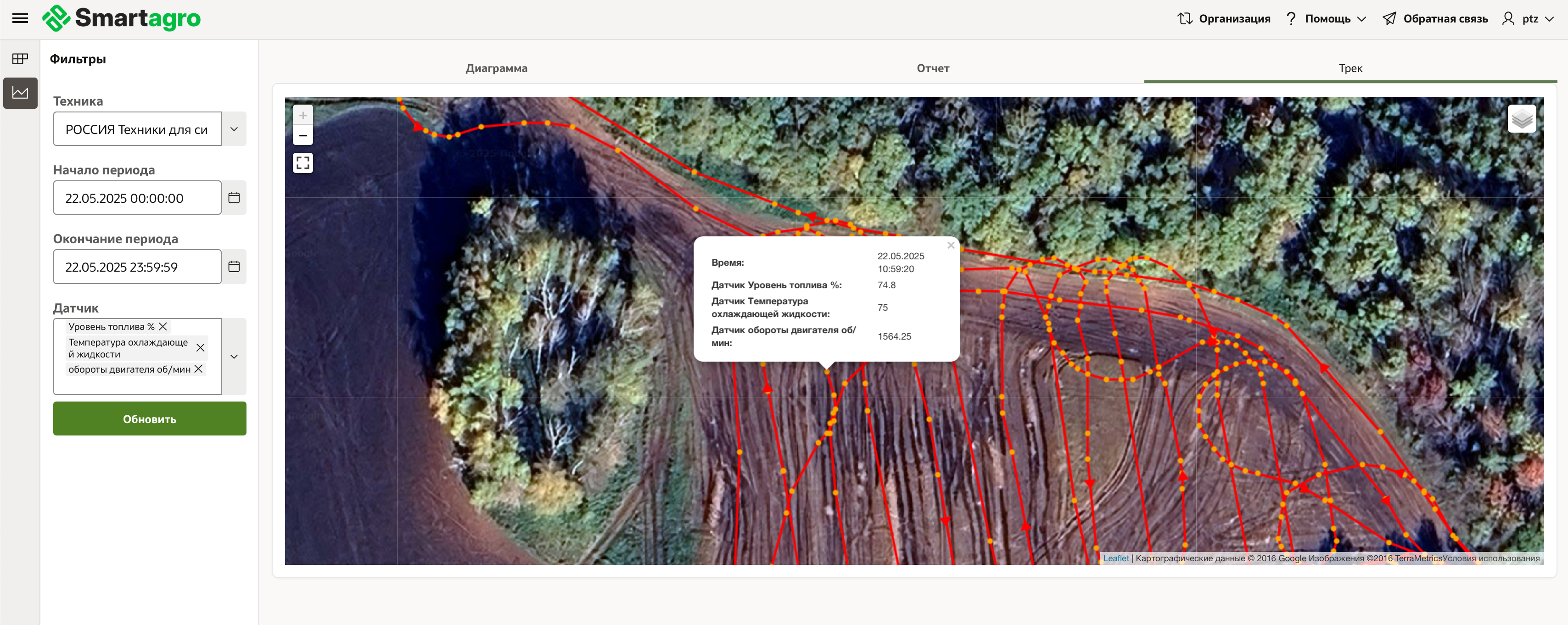Toggle fullscreen map view
1568x625 pixels.
click(x=302, y=162)
